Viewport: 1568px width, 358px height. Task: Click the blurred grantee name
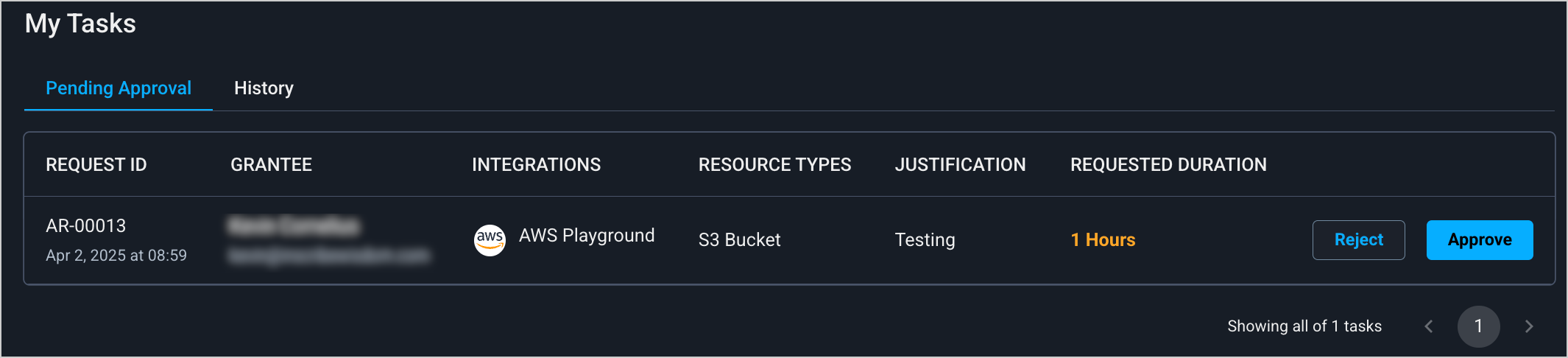tap(294, 226)
